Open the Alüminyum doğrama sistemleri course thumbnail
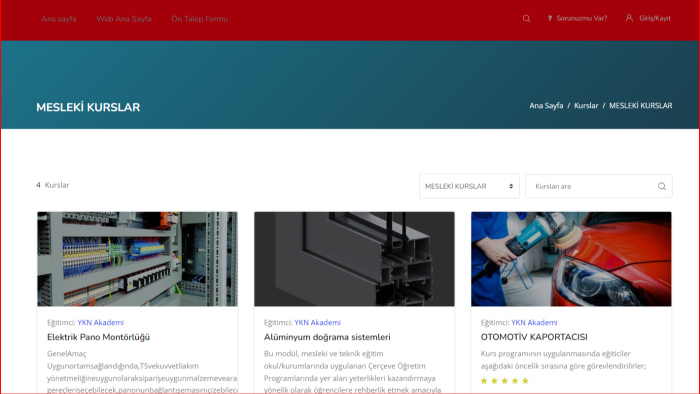Screen dimensions: 700x394 pyautogui.click(x=354, y=259)
